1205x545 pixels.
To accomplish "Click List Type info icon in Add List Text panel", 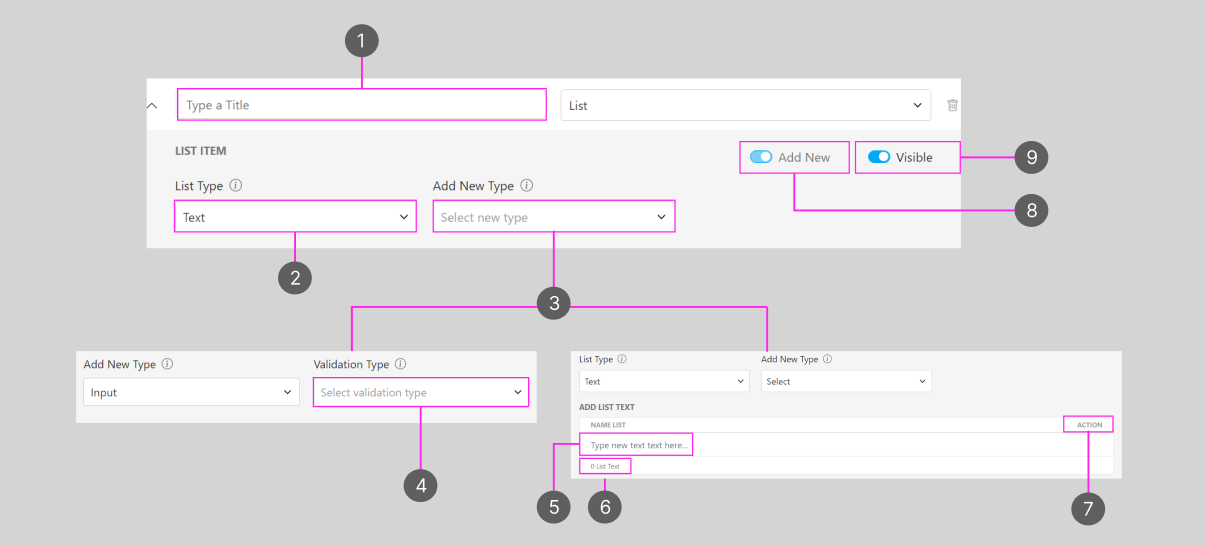I will [622, 359].
